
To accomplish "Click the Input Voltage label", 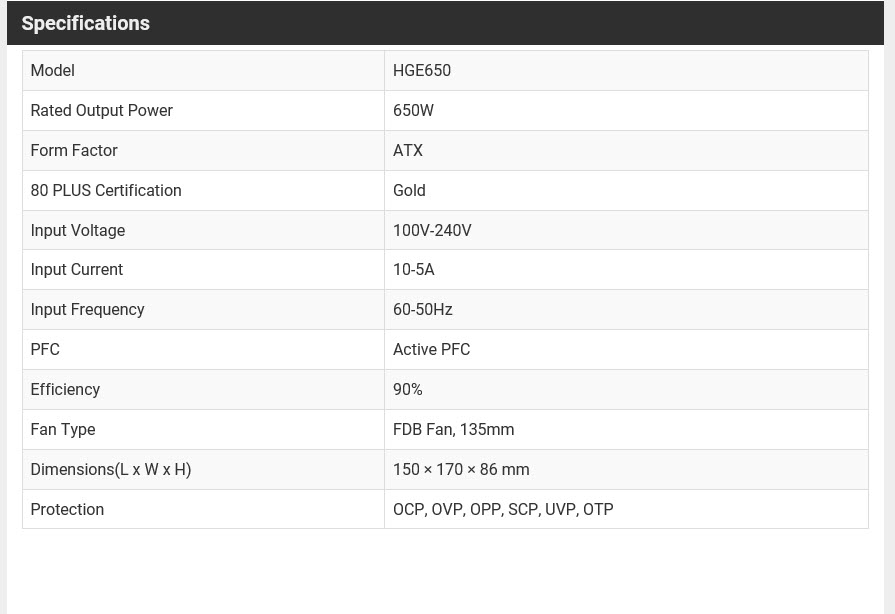I will coord(77,231).
